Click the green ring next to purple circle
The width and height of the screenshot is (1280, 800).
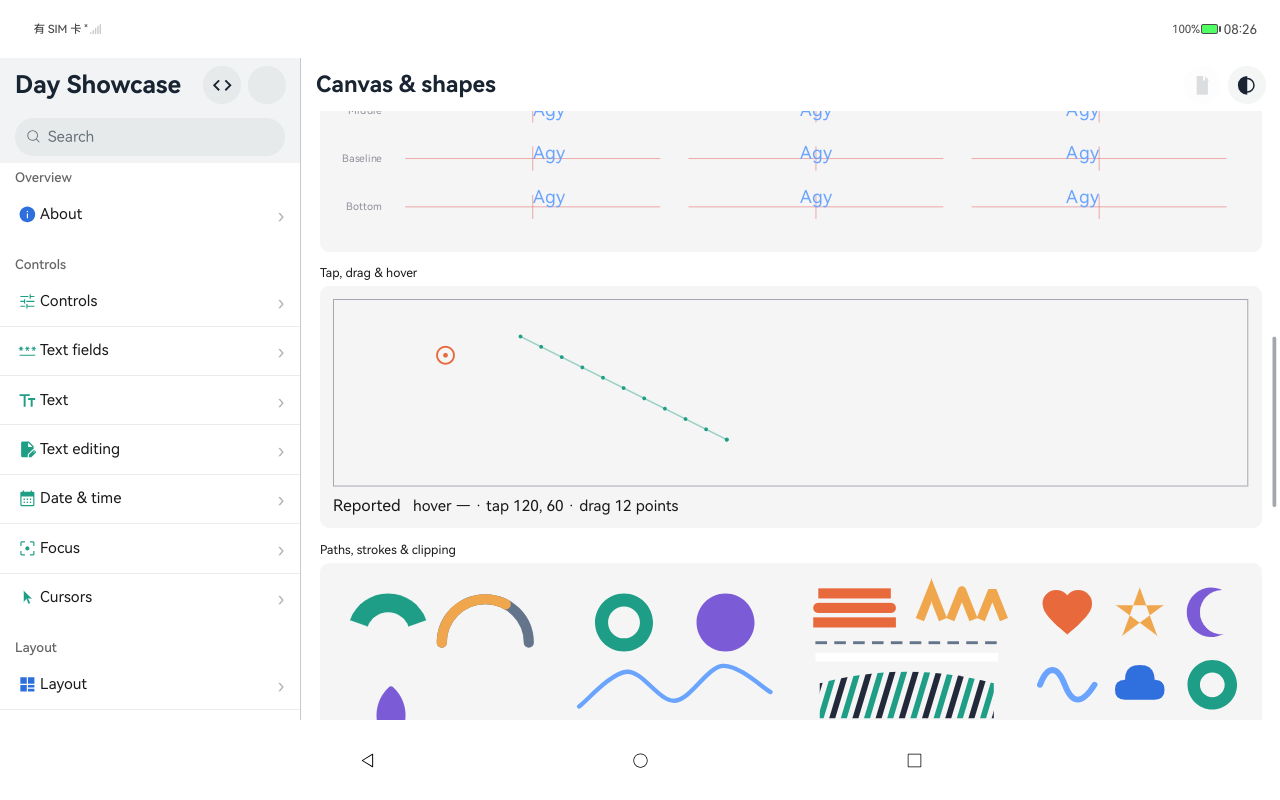(624, 622)
